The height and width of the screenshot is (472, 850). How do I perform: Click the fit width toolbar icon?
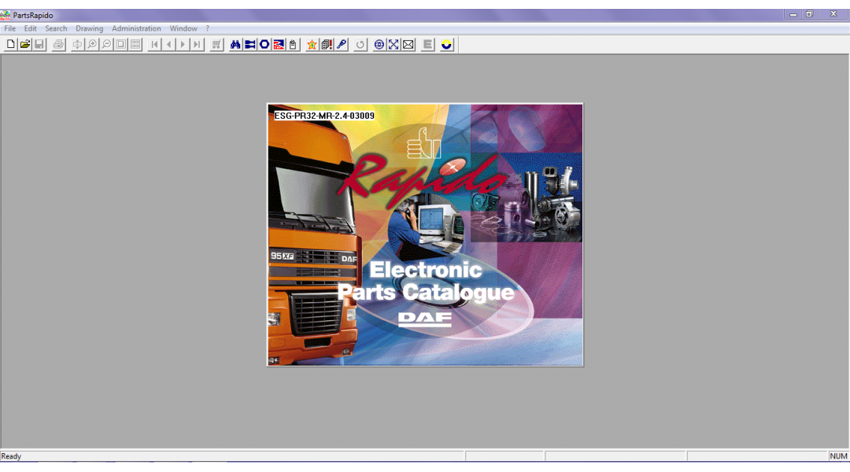tap(136, 44)
